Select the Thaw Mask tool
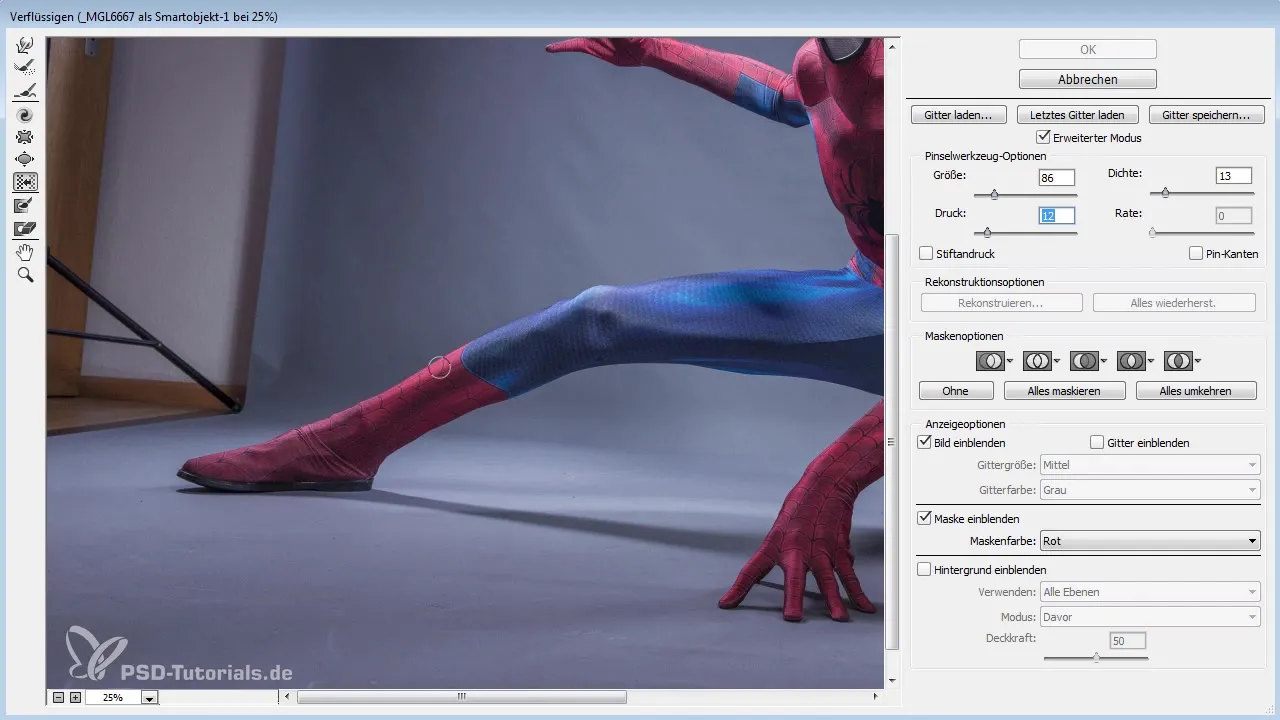Image resolution: width=1280 pixels, height=720 pixels. pos(26,229)
